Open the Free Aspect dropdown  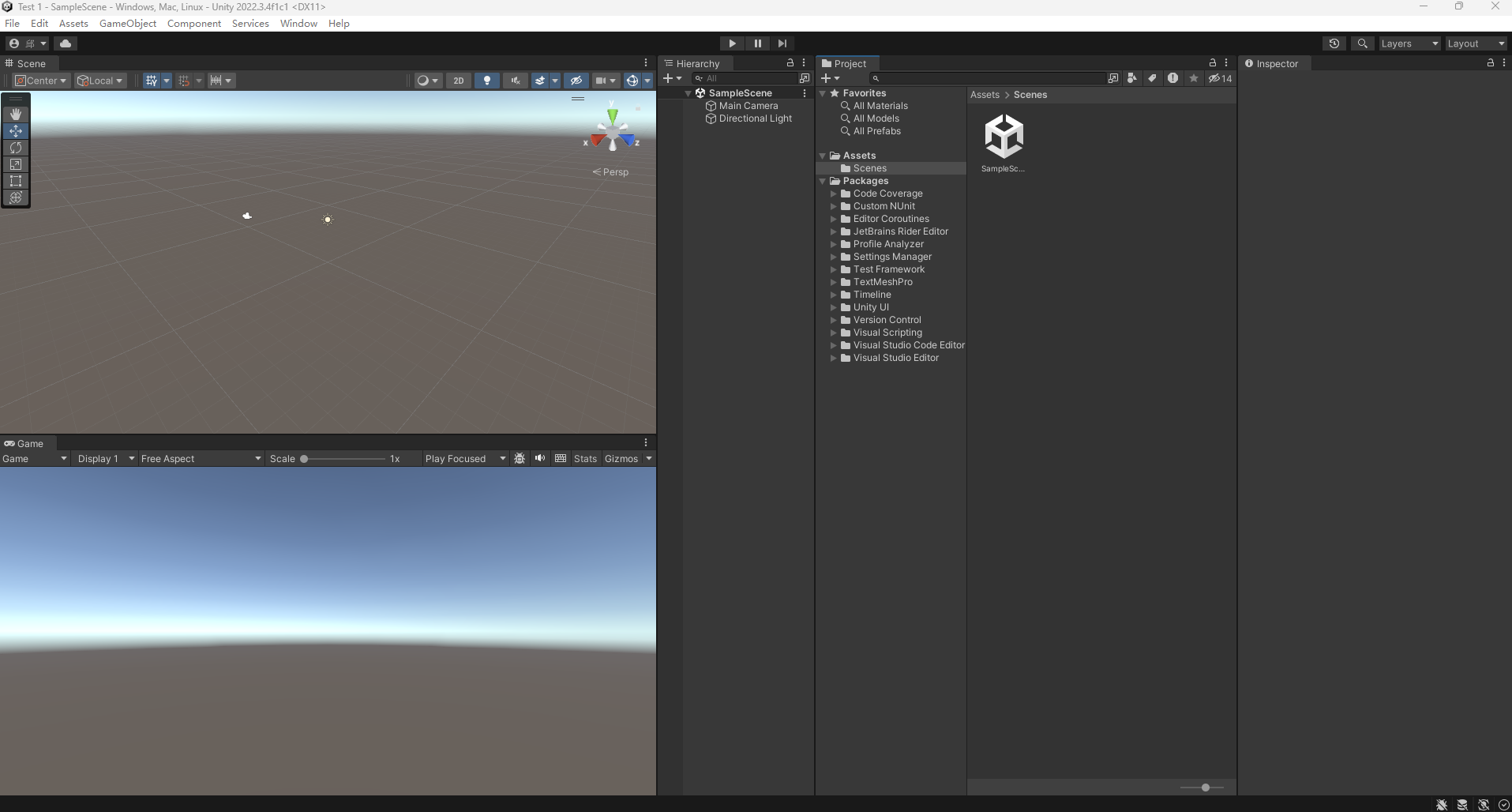click(x=201, y=459)
